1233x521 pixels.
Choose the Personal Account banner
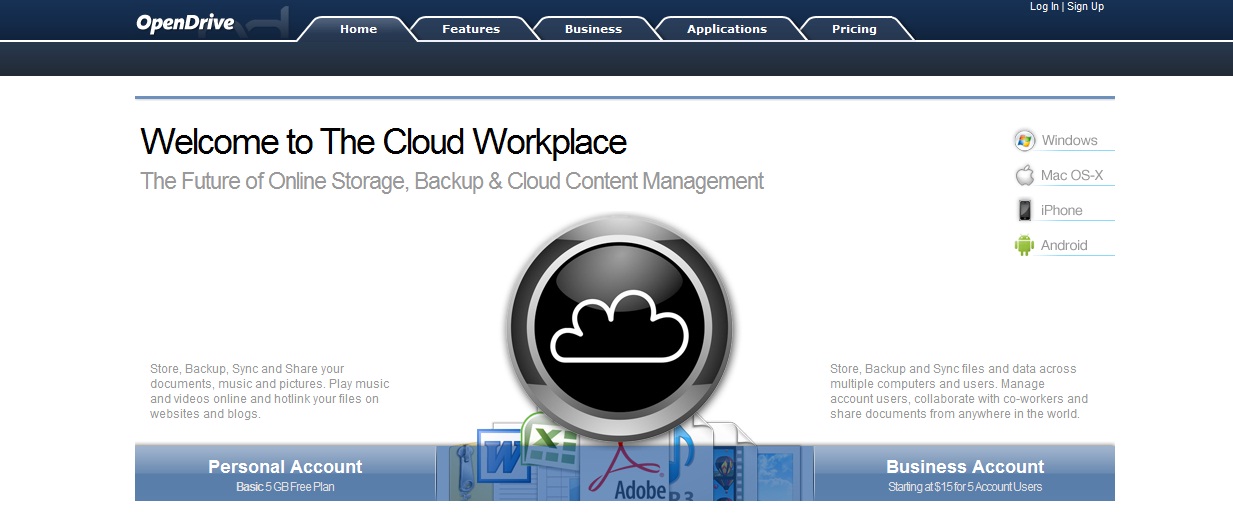pos(285,474)
